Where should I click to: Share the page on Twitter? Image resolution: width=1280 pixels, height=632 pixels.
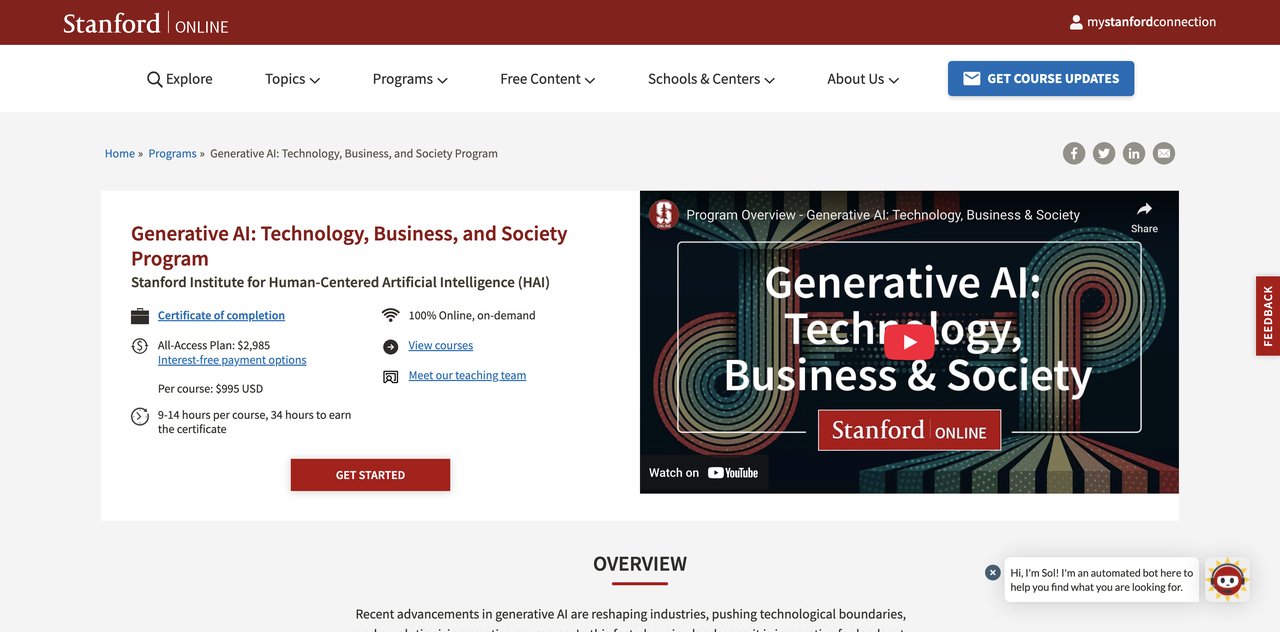point(1104,153)
